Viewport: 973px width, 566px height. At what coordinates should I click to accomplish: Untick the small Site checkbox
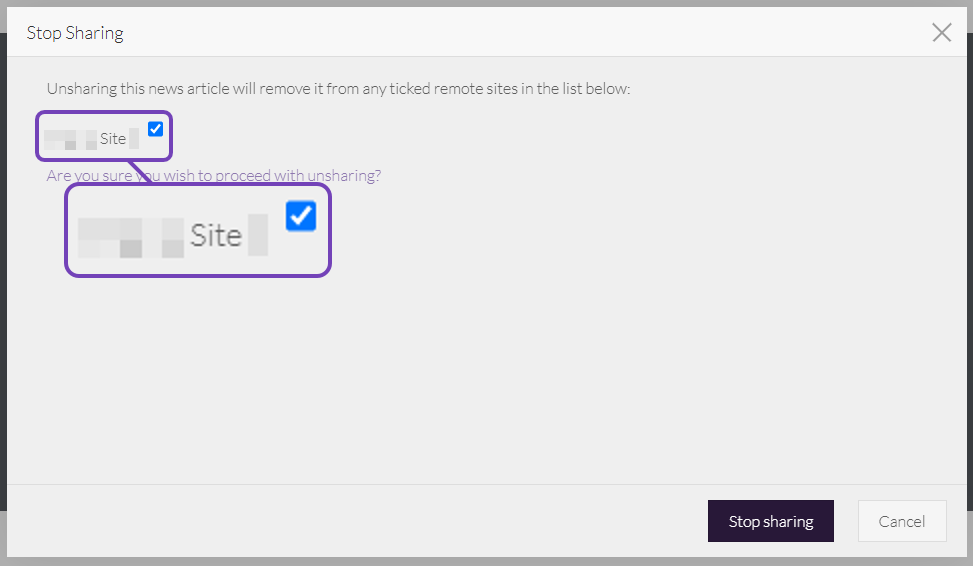point(155,129)
